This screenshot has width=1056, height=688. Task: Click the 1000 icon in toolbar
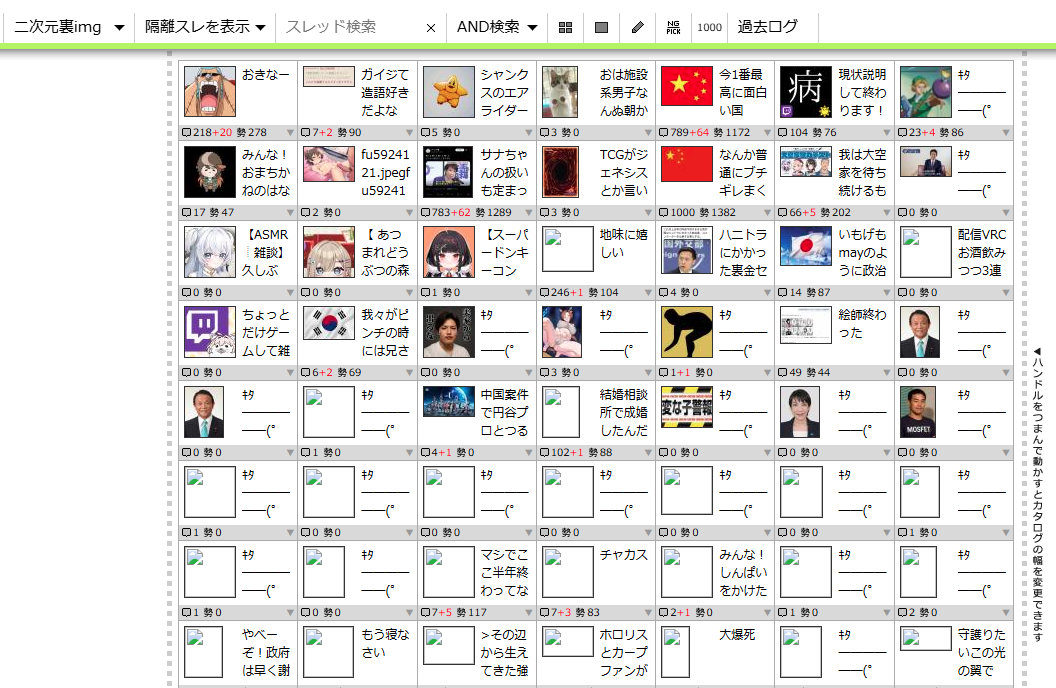pos(709,27)
